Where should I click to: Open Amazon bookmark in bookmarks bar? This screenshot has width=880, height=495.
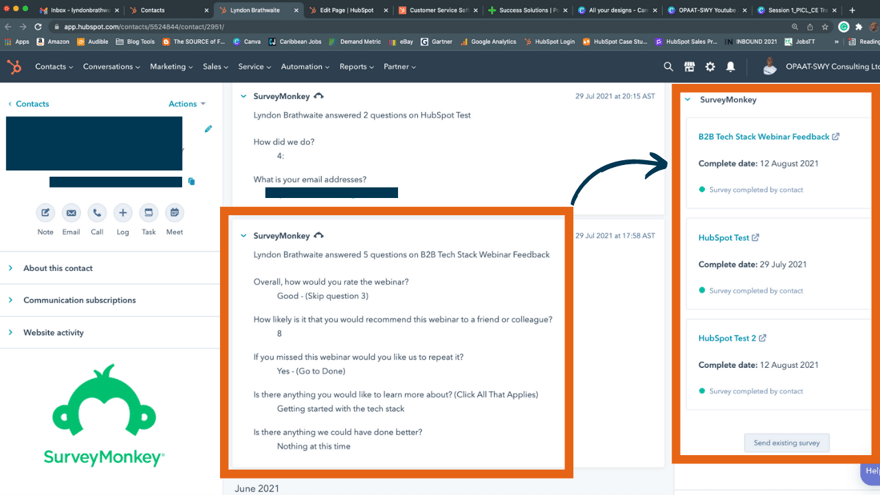53,42
